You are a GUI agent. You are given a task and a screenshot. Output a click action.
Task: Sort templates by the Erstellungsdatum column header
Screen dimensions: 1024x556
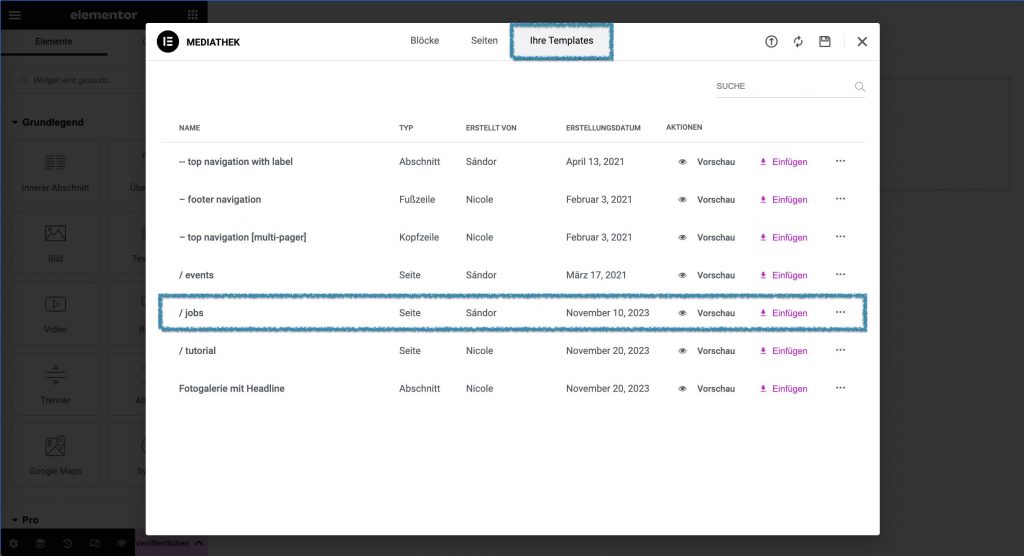click(602, 128)
